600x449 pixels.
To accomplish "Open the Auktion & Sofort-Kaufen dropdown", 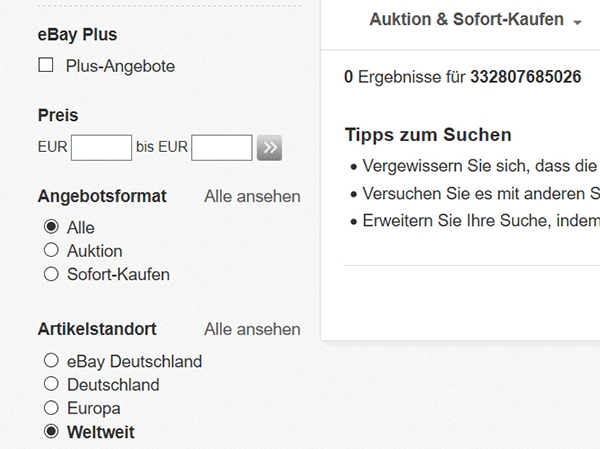I will [x=466, y=20].
